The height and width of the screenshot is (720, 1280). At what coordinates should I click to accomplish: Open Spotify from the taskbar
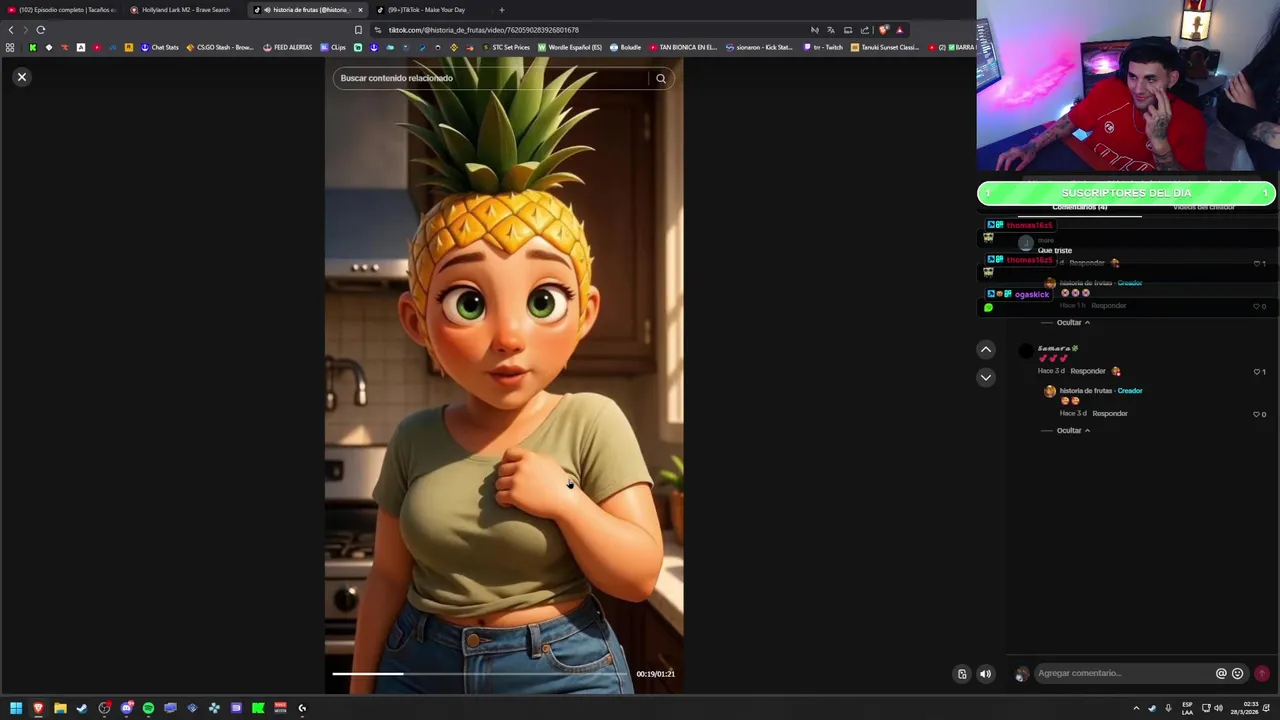pos(148,708)
